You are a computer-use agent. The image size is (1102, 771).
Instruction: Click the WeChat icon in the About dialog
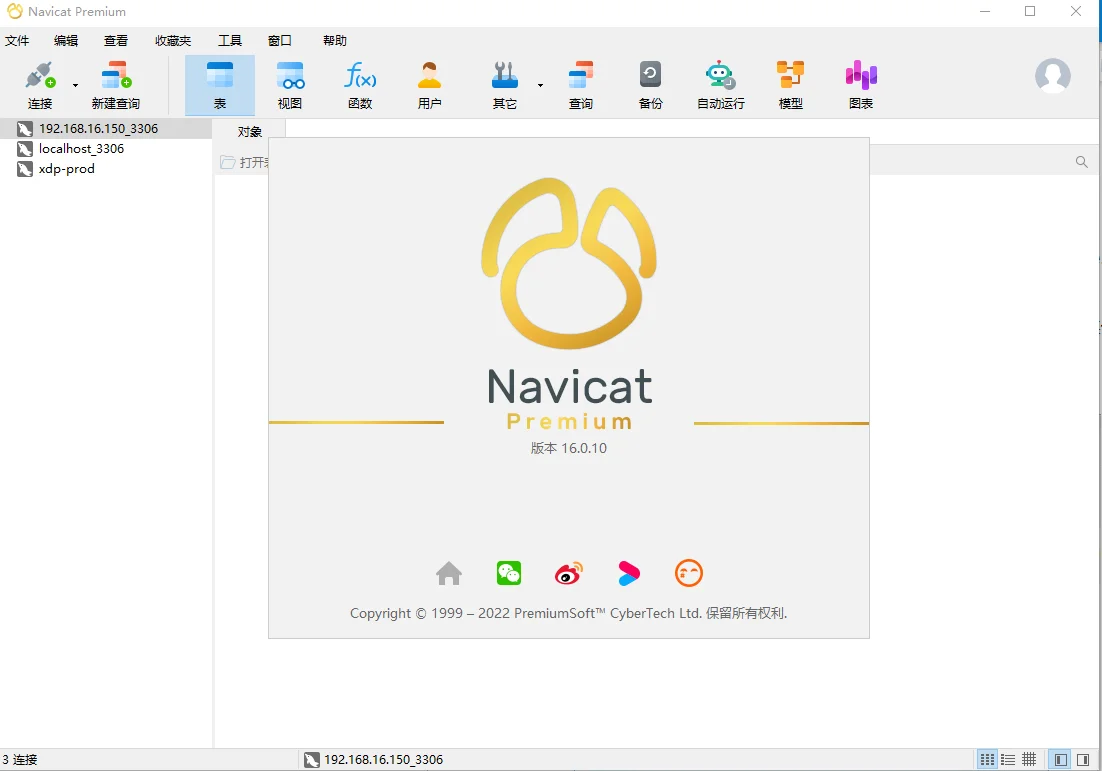508,573
